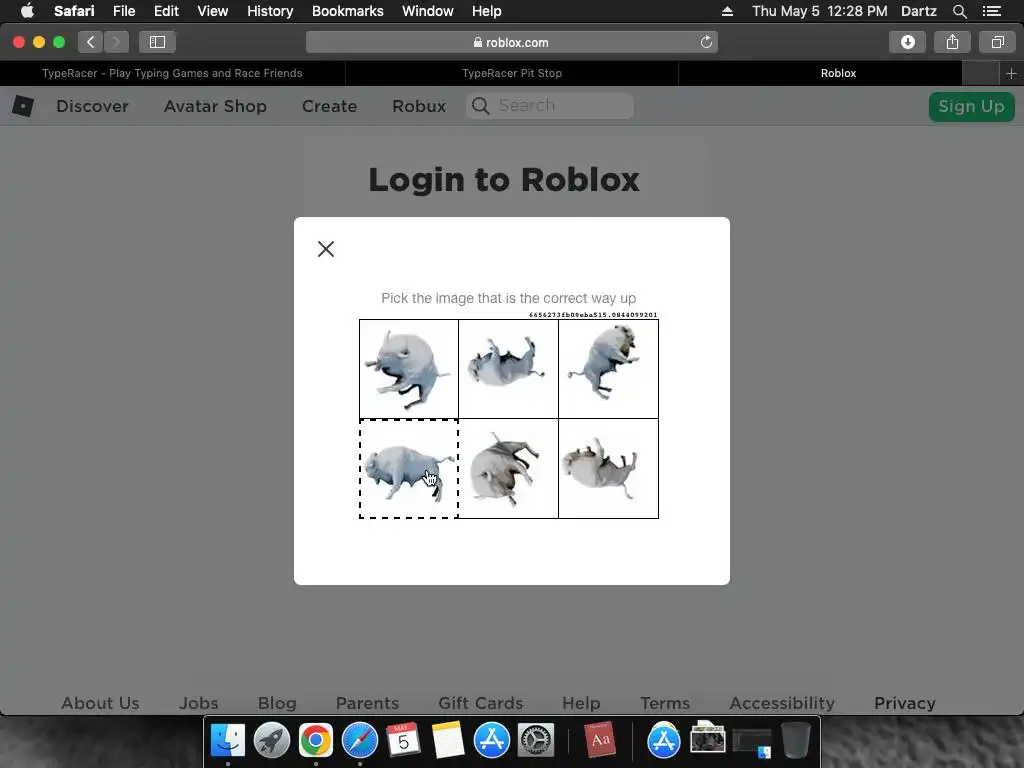Open Safari downloads button
Screen dimensions: 1024x768
[x=908, y=42]
